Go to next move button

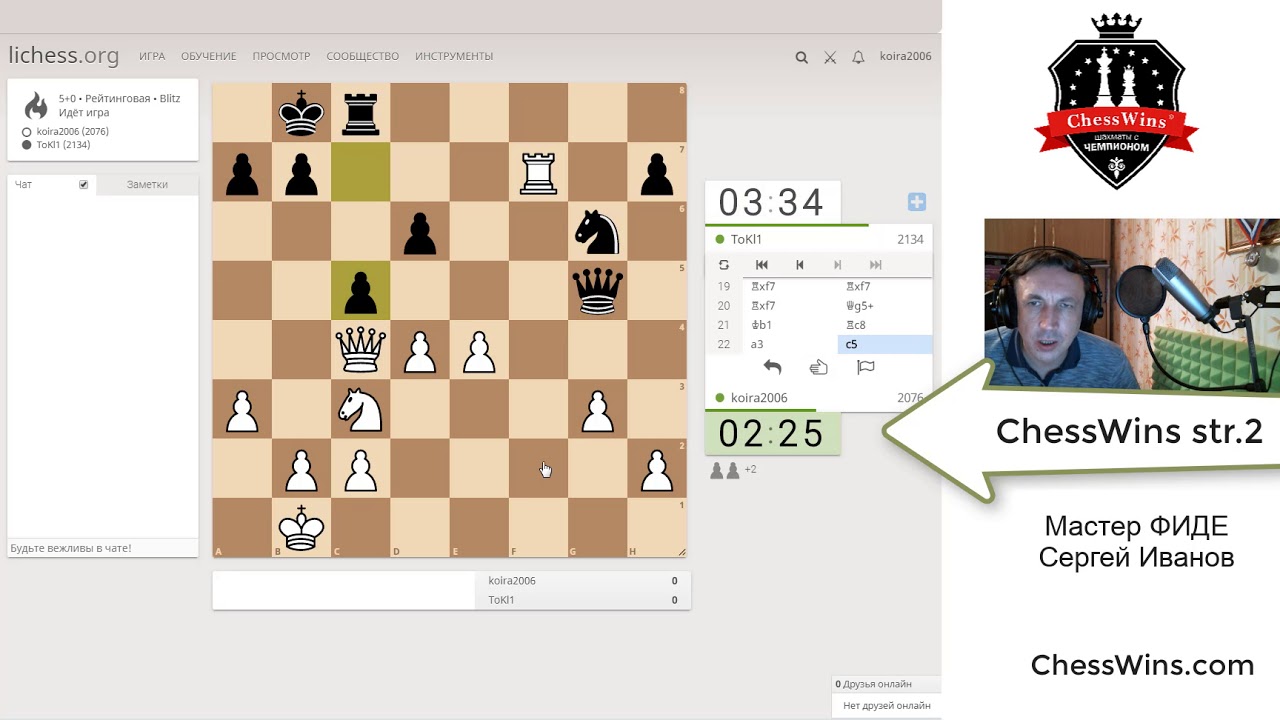coord(838,265)
